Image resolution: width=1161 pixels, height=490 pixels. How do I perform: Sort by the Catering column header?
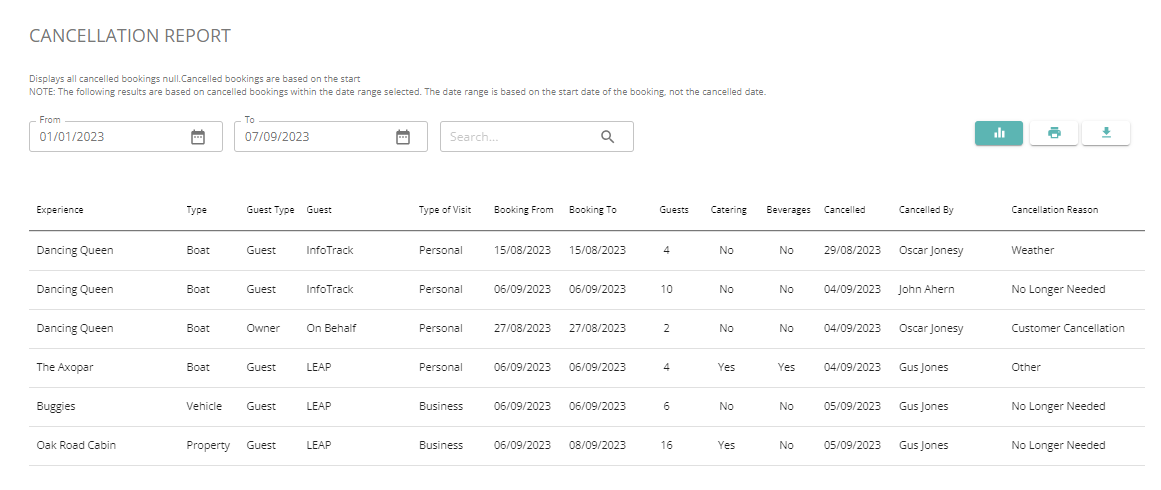point(729,209)
